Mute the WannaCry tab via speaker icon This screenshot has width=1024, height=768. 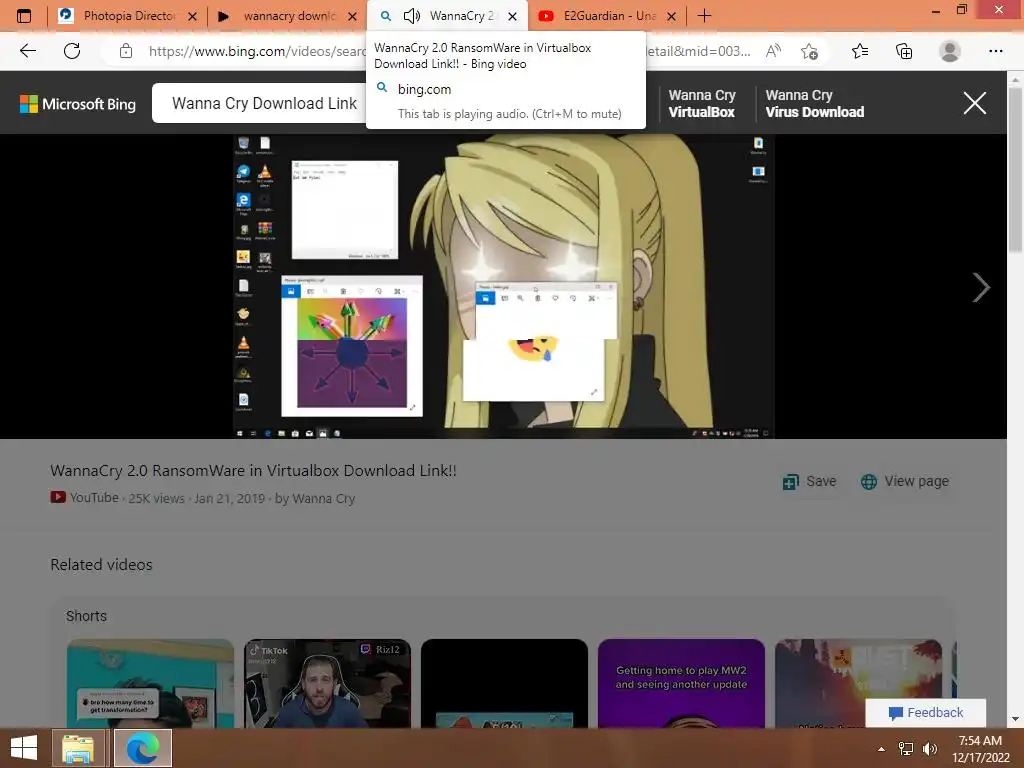[x=411, y=16]
